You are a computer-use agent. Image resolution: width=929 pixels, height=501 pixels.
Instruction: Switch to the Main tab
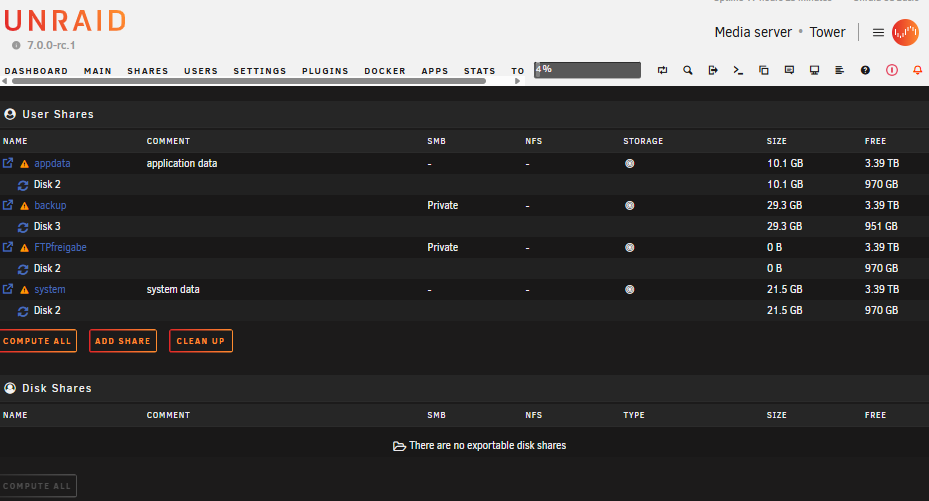(x=98, y=71)
